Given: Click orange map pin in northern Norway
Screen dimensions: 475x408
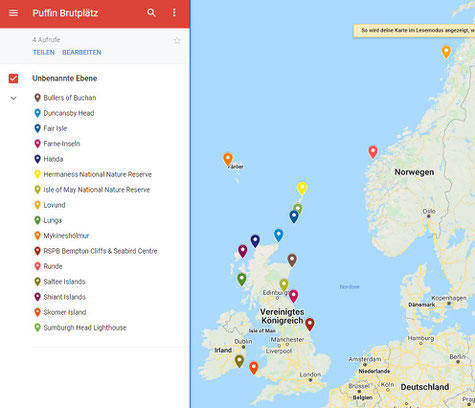Looking at the screenshot, I should (446, 51).
